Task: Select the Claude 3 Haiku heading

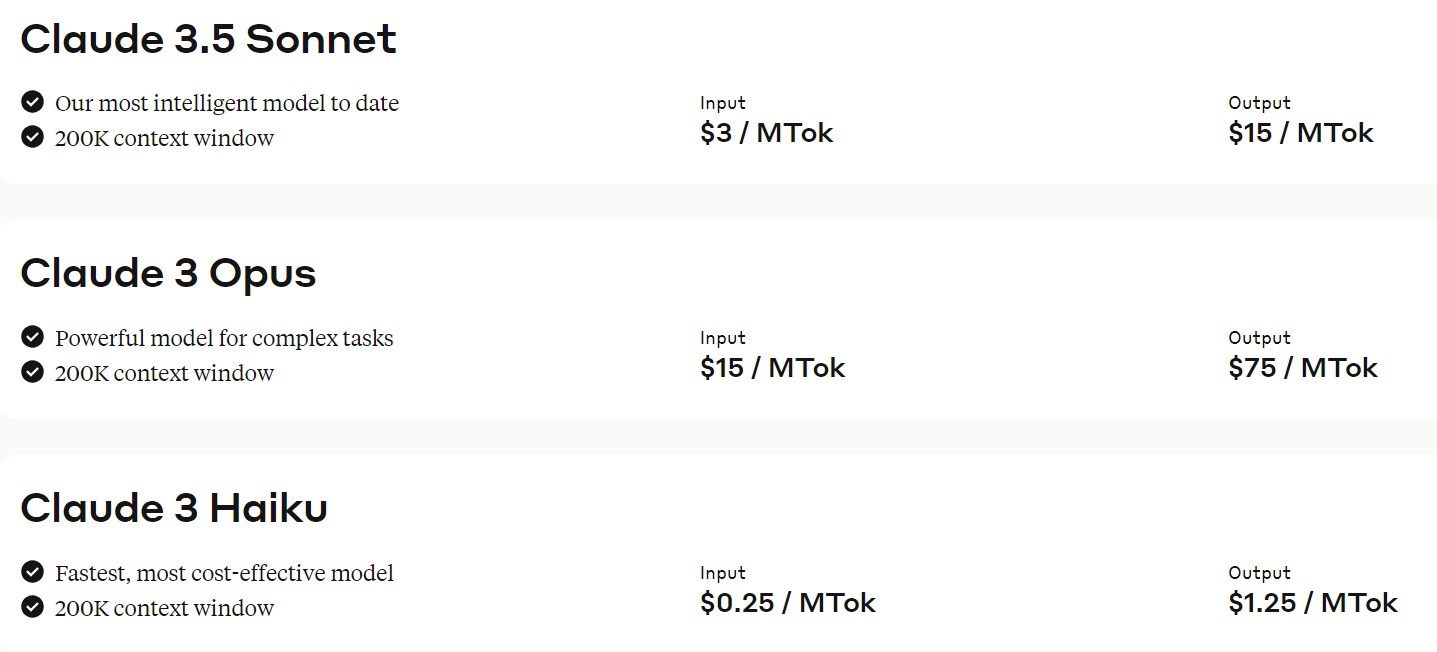Action: [x=174, y=509]
